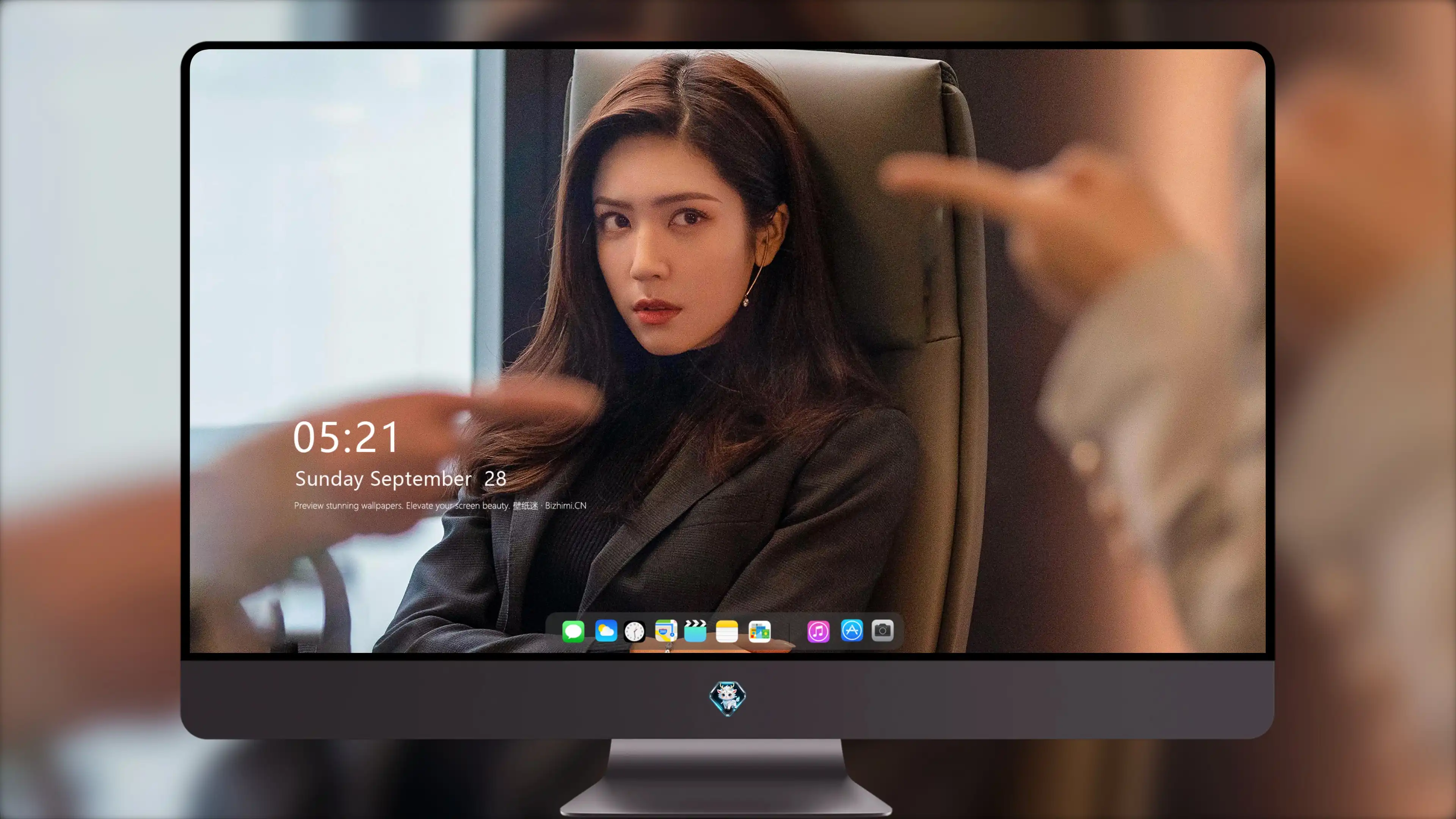Screen dimensions: 1456x819
Task: Launch the Weather app from the dock
Action: pyautogui.click(x=606, y=631)
